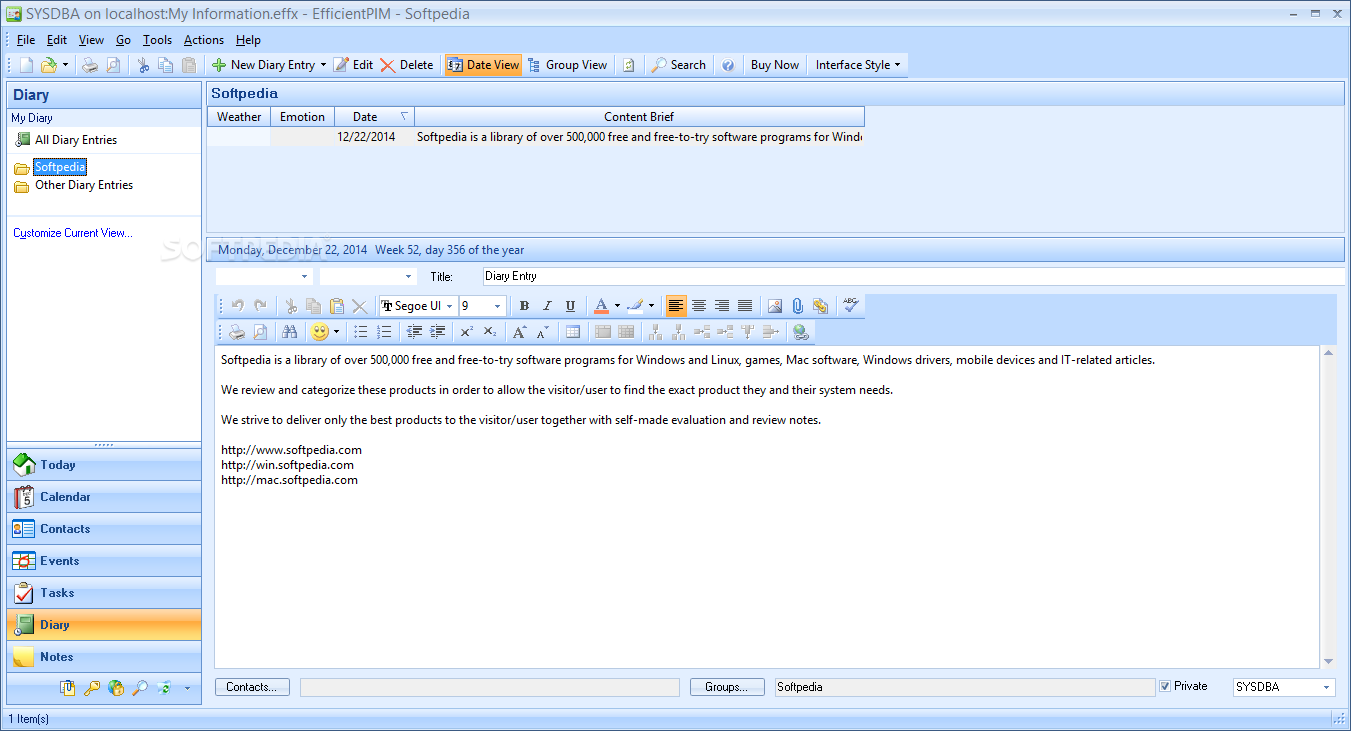Toggle bold formatting

click(x=524, y=306)
